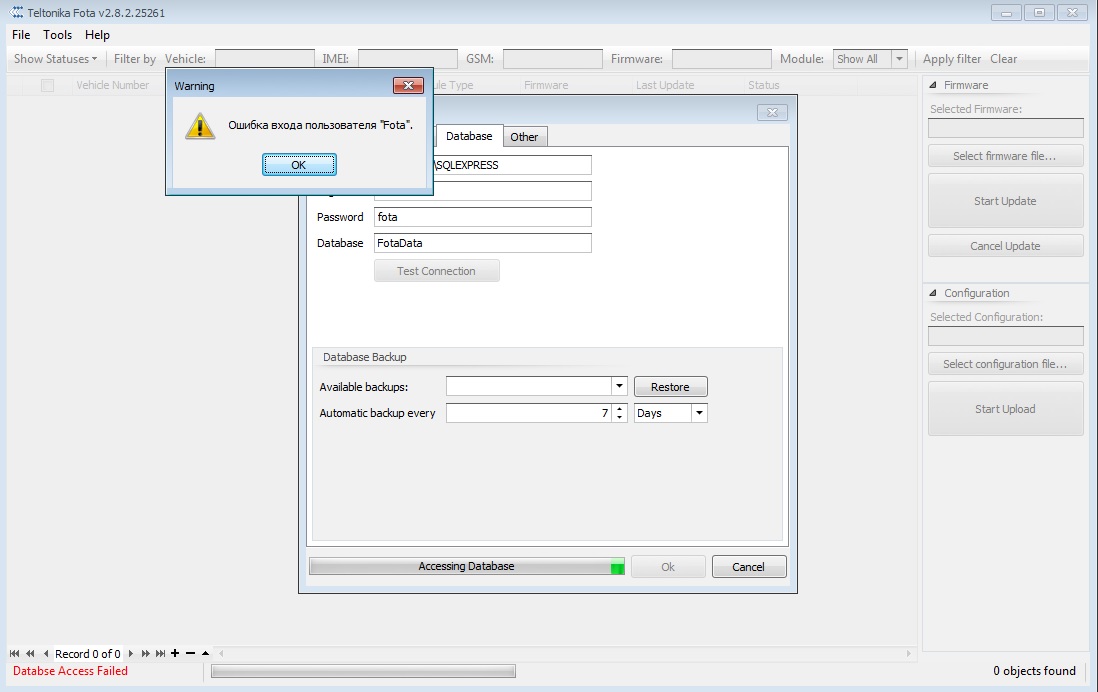Click the Accessing Database progress bar

(466, 567)
